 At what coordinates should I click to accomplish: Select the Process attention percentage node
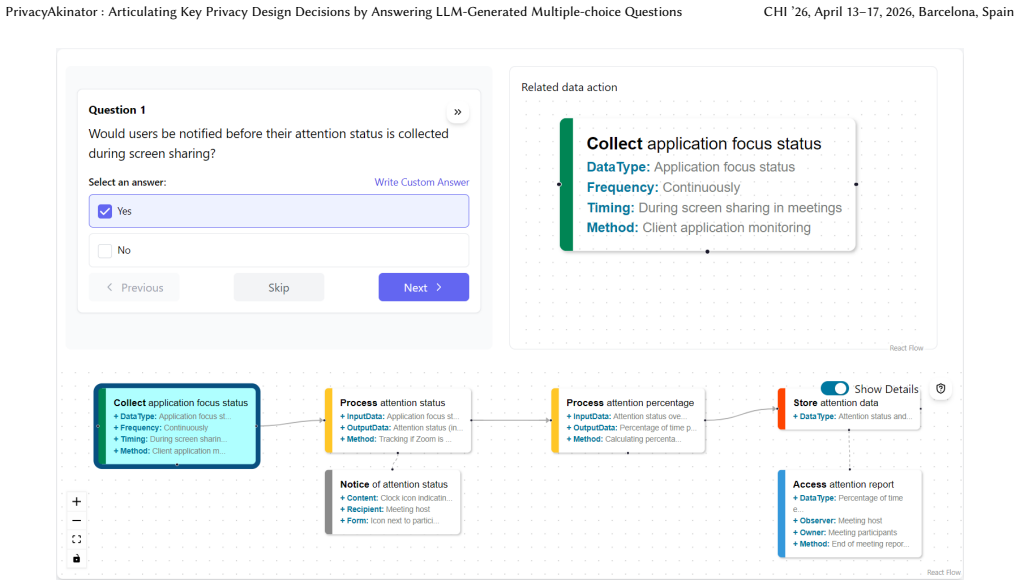(628, 420)
